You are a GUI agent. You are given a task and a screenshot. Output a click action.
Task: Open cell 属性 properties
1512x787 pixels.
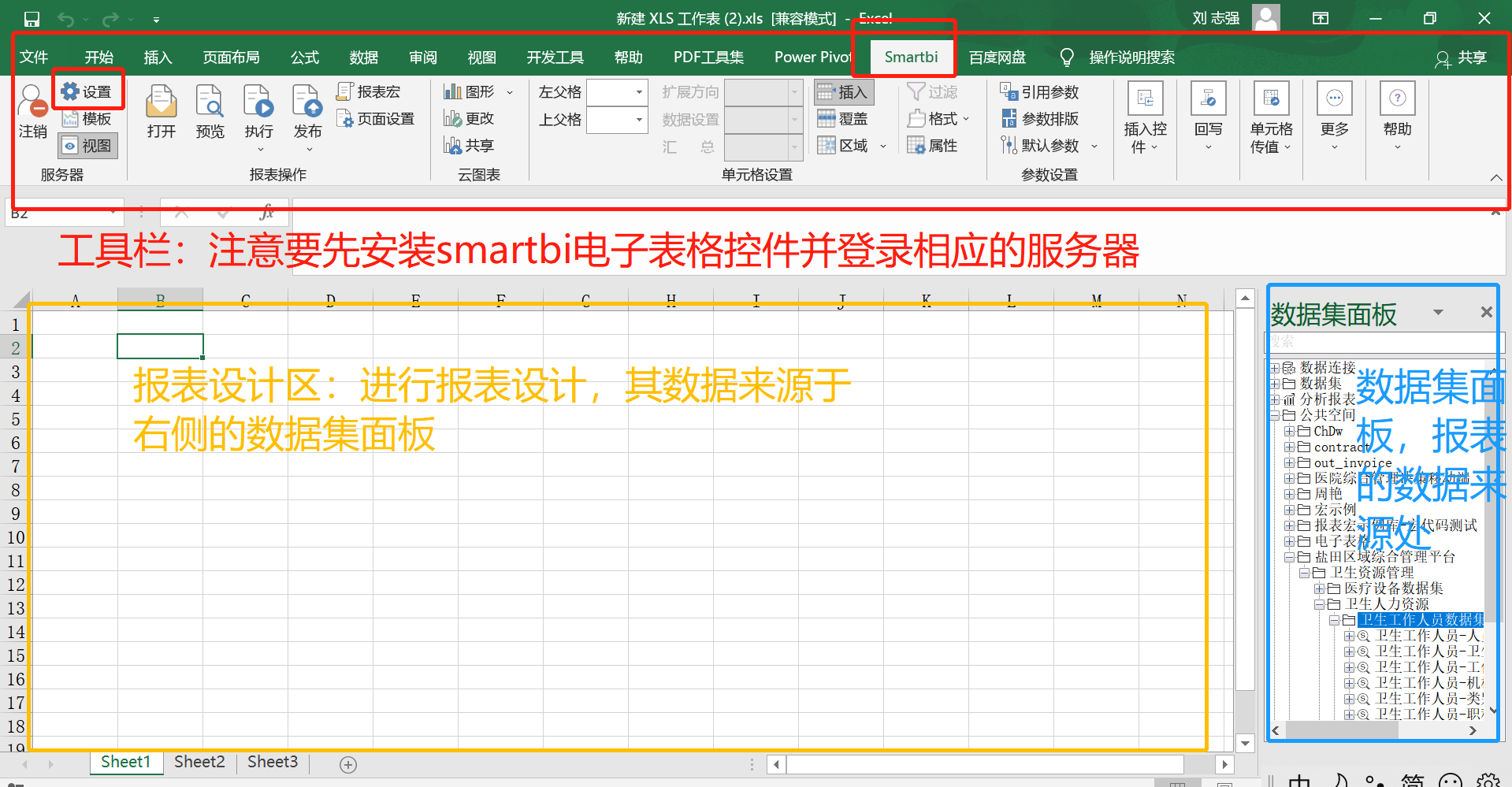[932, 146]
